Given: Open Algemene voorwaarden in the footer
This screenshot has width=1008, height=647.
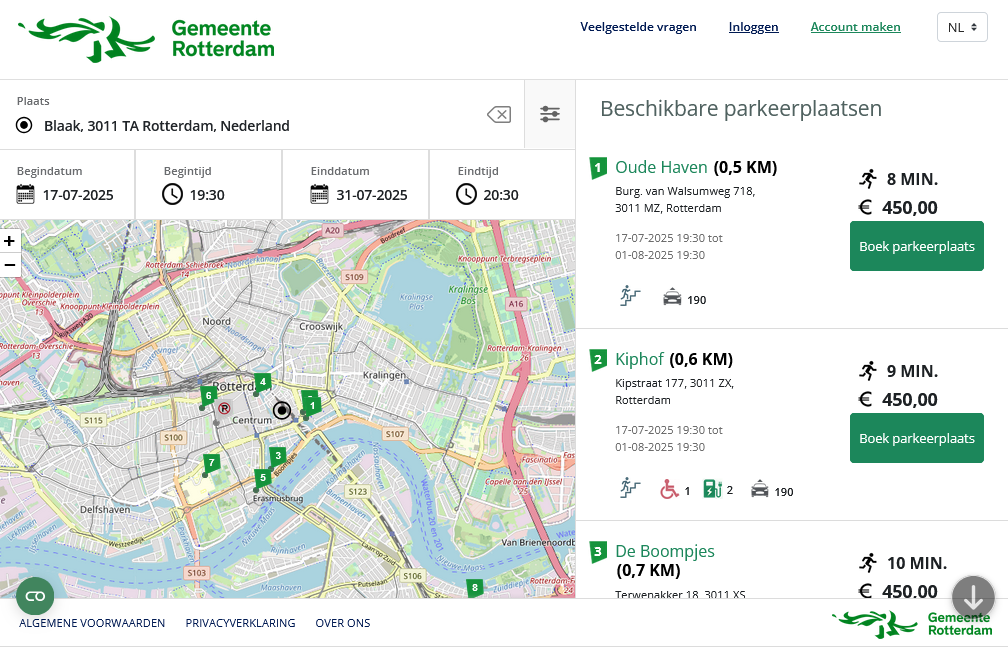Looking at the screenshot, I should pyautogui.click(x=90, y=623).
